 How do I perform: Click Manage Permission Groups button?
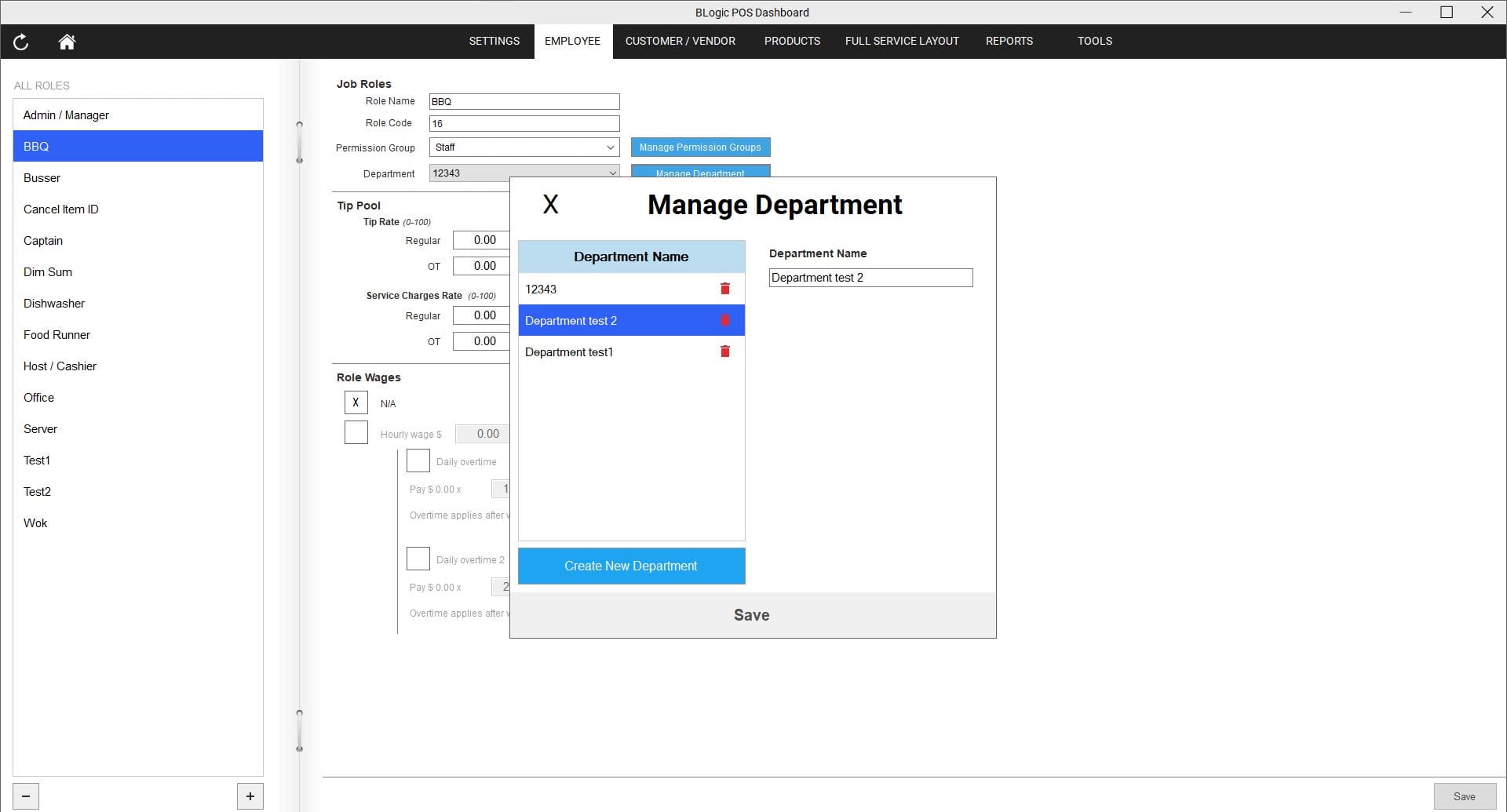(x=699, y=147)
